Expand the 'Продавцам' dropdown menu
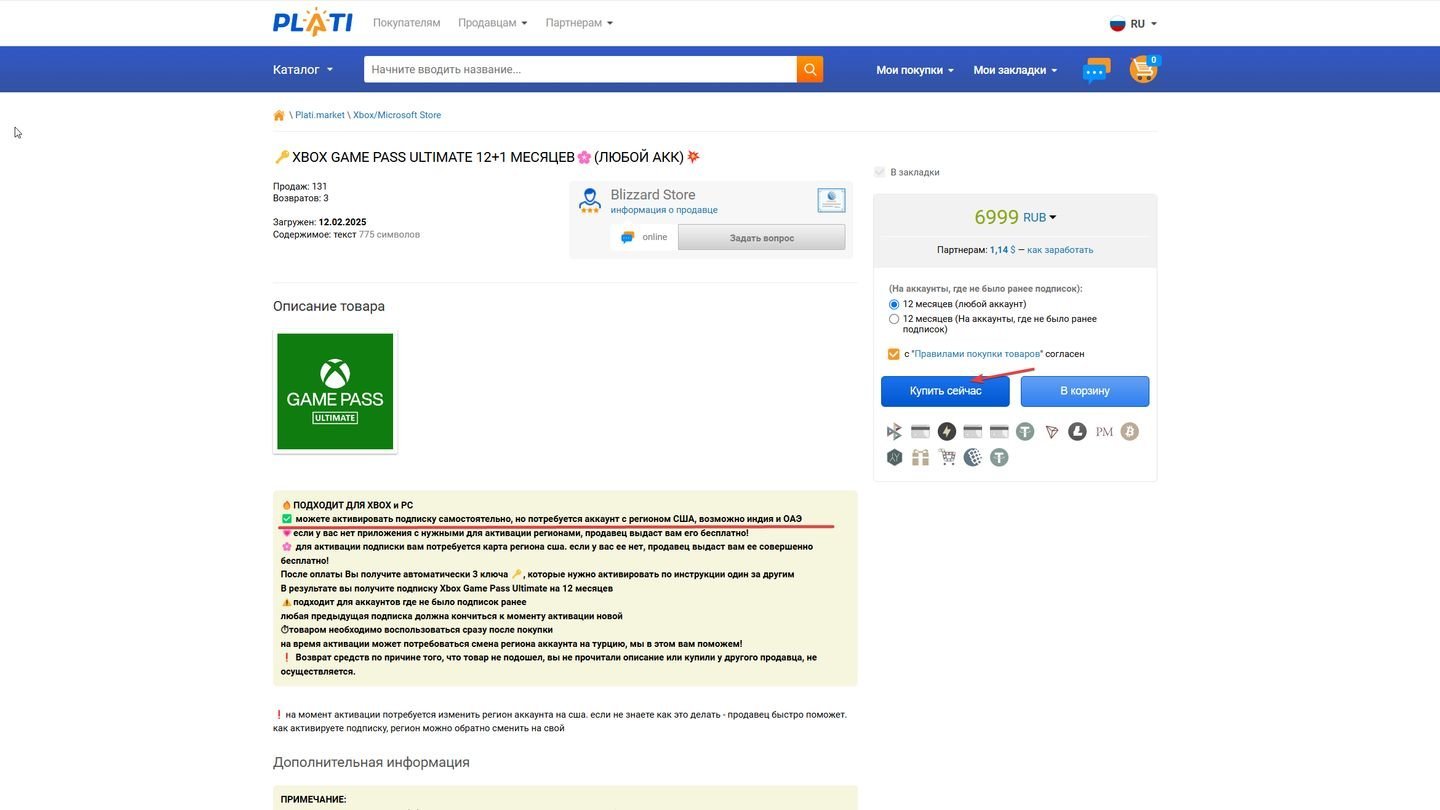This screenshot has height=810, width=1440. (492, 23)
